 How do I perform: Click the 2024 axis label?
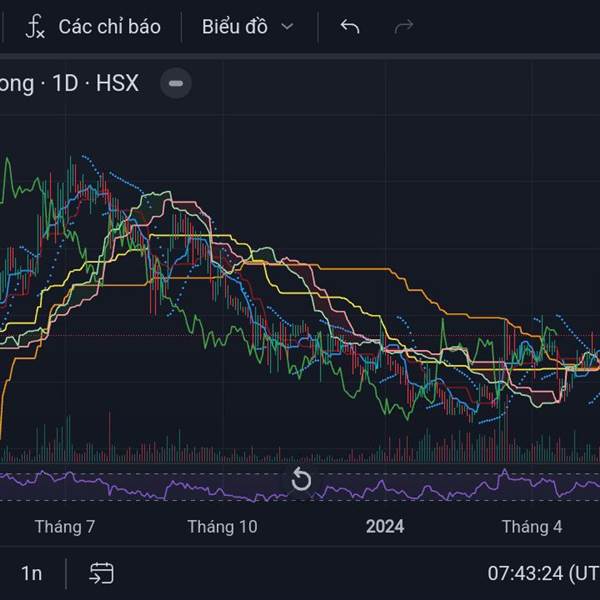385,527
